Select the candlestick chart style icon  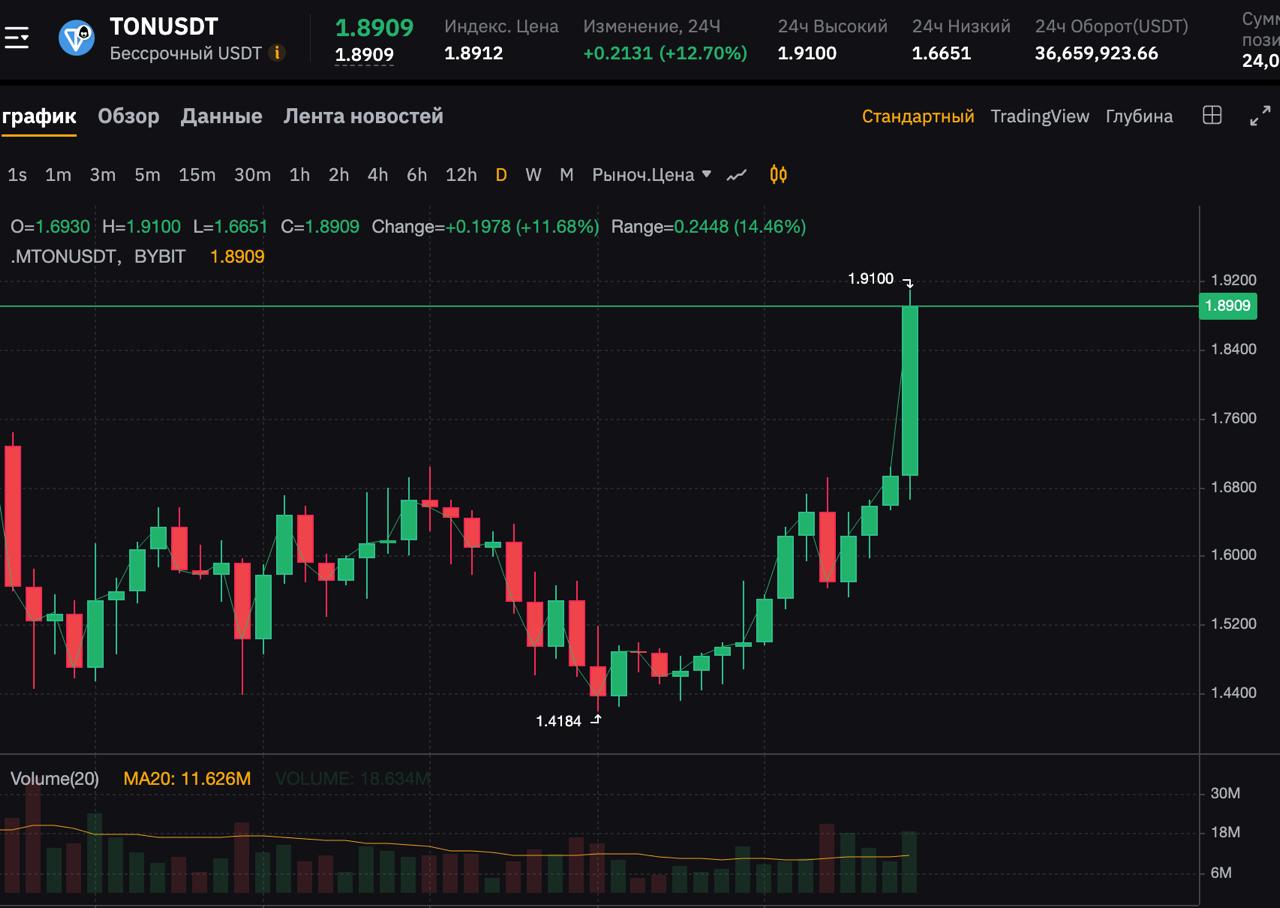pos(778,175)
